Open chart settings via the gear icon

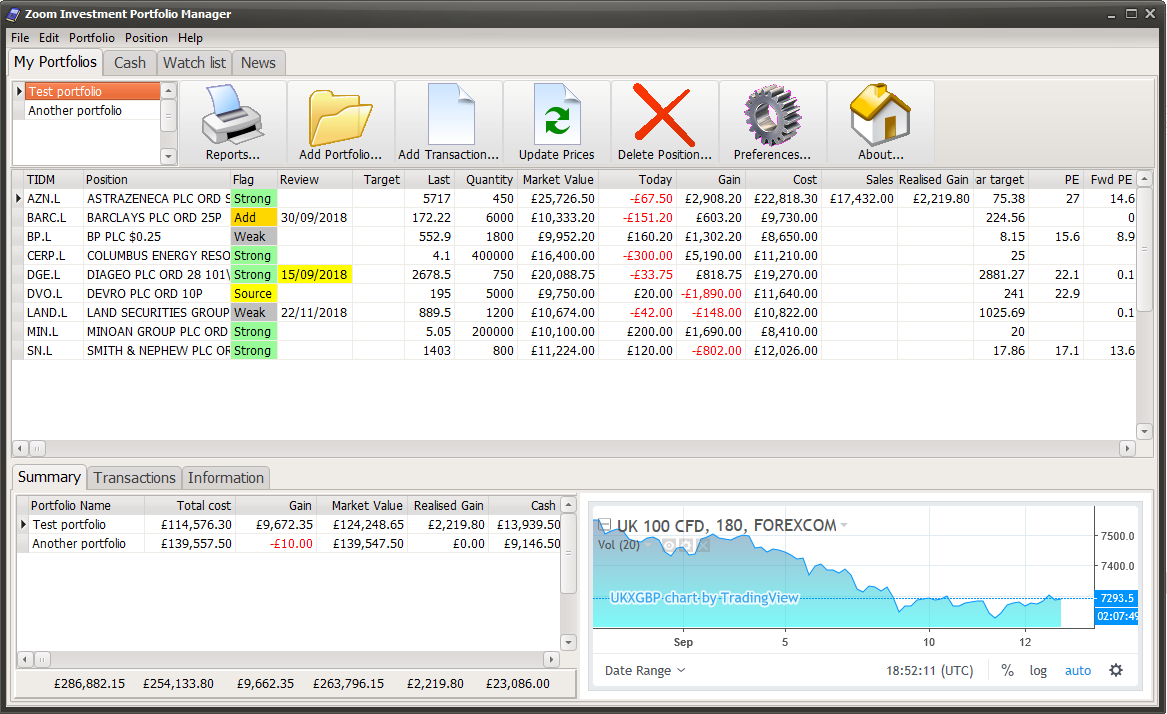click(1115, 670)
